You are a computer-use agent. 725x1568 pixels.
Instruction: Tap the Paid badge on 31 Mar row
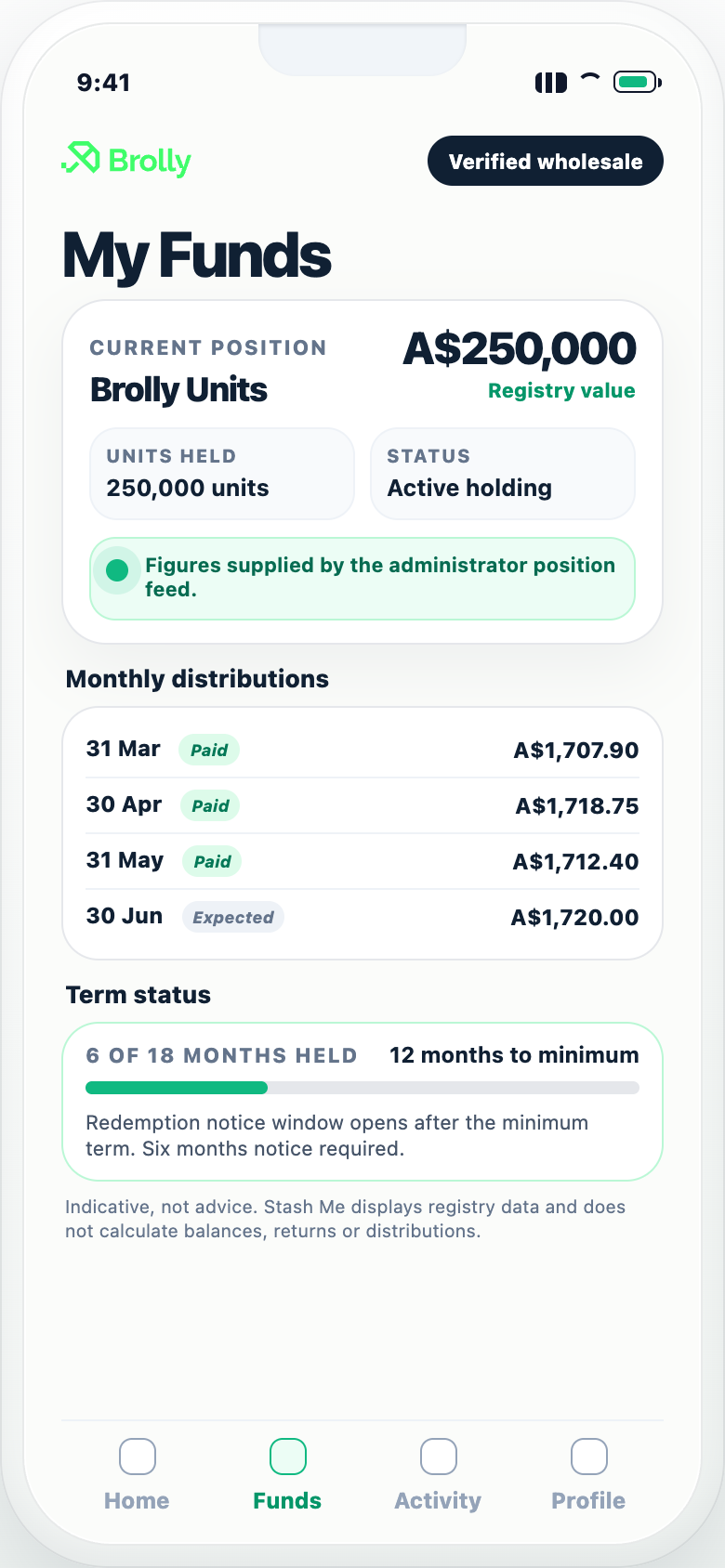coord(209,750)
